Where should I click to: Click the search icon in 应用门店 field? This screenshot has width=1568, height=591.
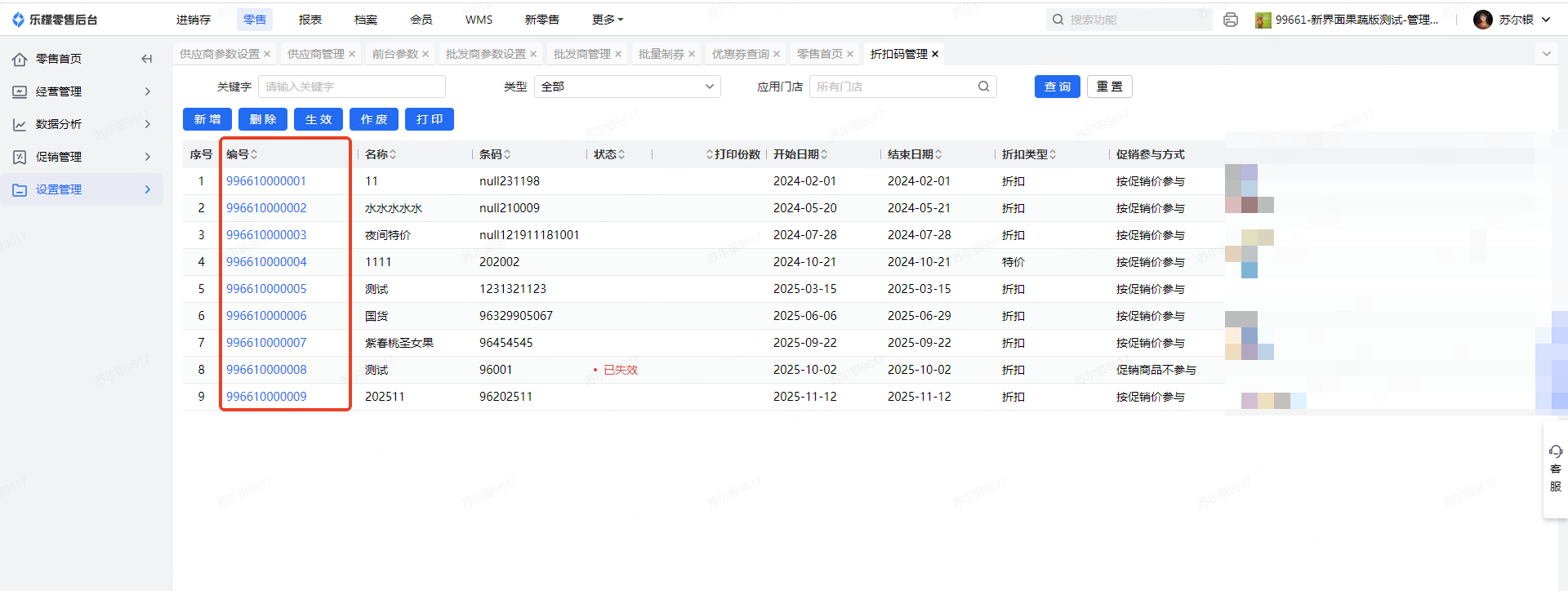[983, 87]
